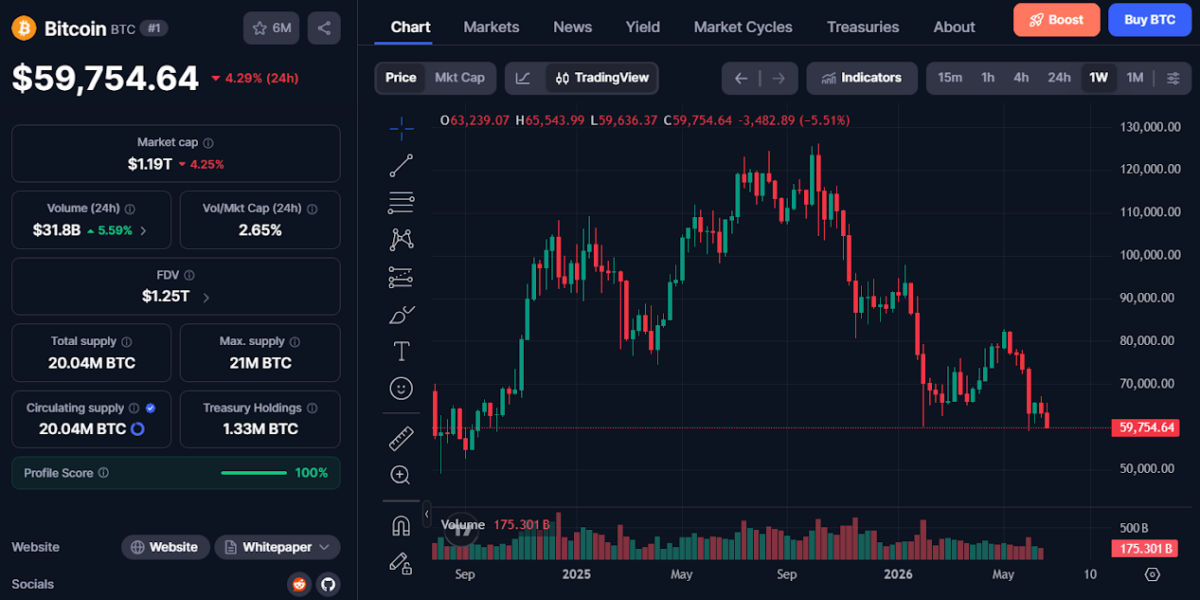Switch to TradingView chart mode
The width and height of the screenshot is (1200, 600).
pos(602,78)
